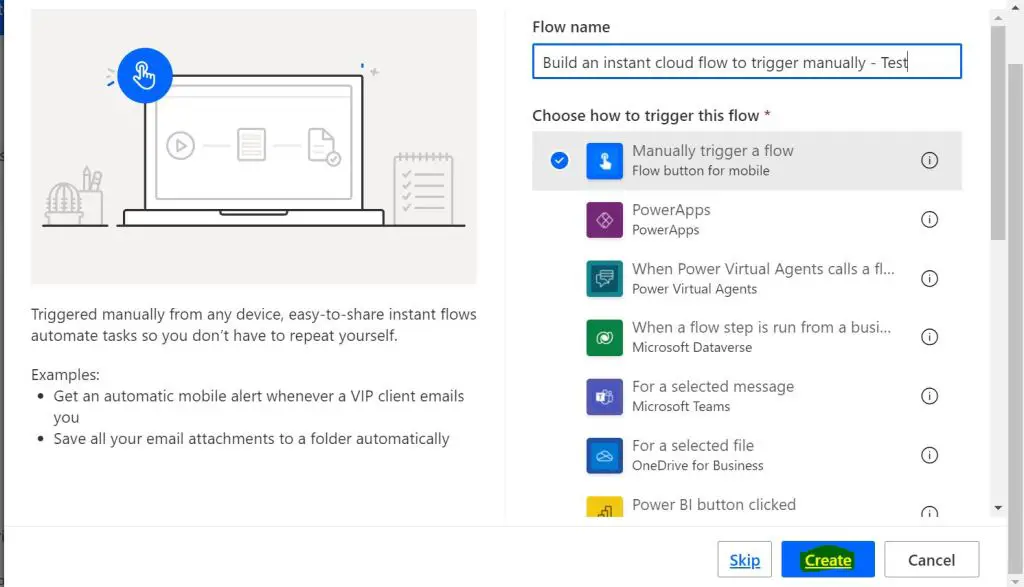The width and height of the screenshot is (1024, 587).
Task: Click the blue checkmark on the selected trigger
Action: click(559, 160)
